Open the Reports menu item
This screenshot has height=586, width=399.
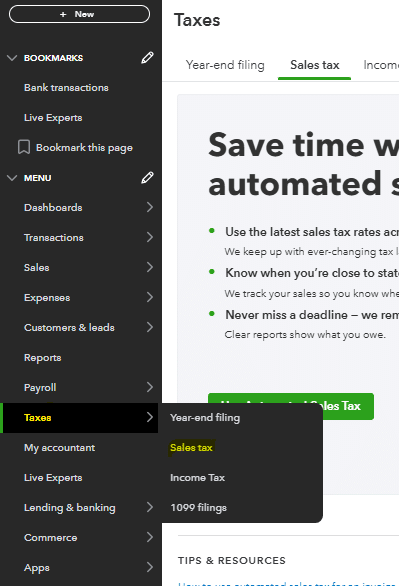[43, 358]
